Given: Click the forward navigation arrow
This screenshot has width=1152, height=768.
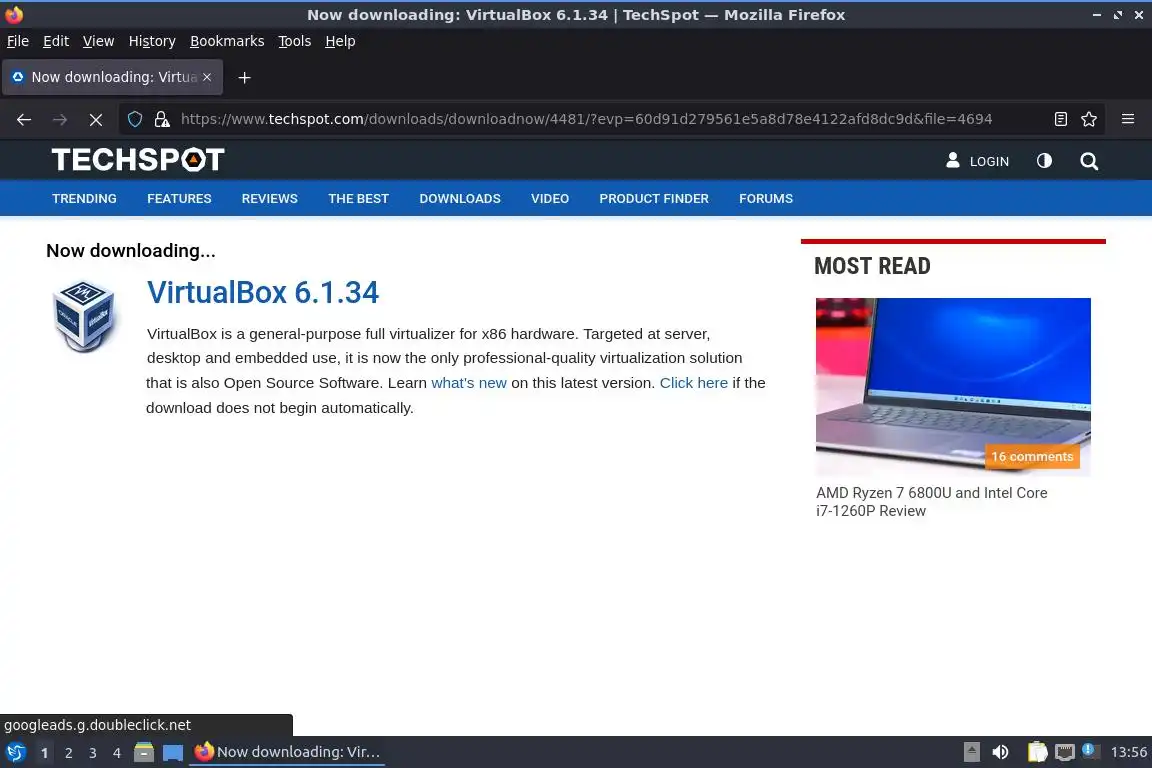Looking at the screenshot, I should pos(60,119).
